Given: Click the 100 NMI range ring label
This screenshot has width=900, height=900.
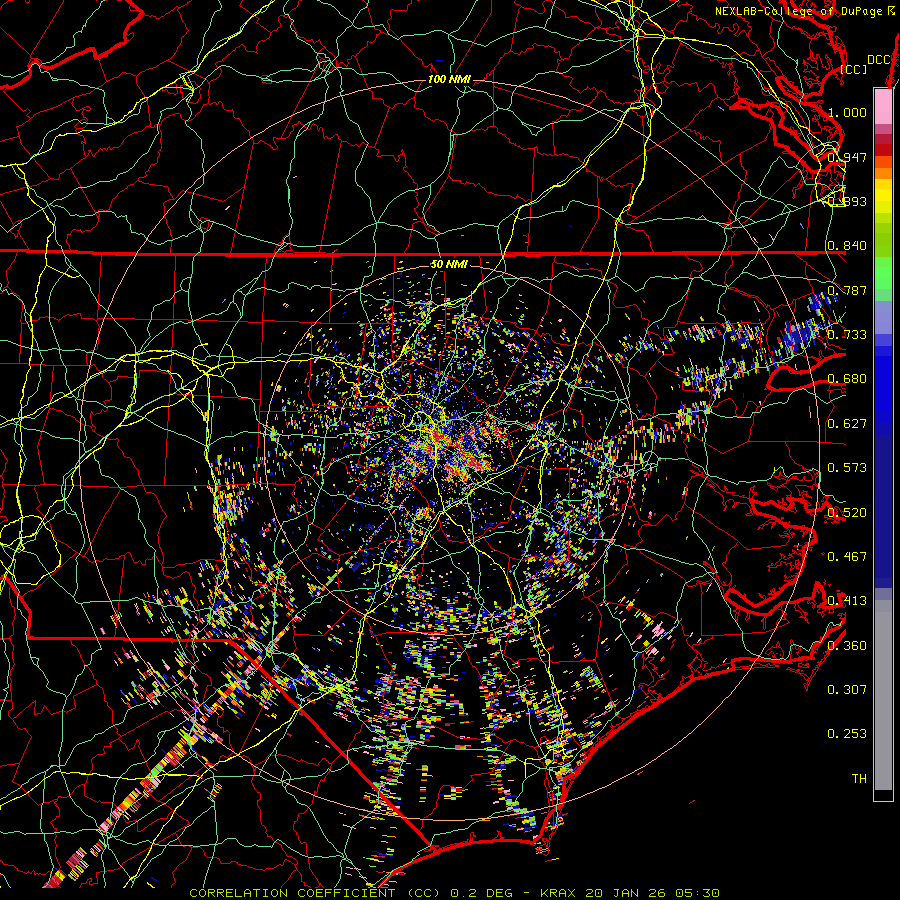Looking at the screenshot, I should (449, 79).
